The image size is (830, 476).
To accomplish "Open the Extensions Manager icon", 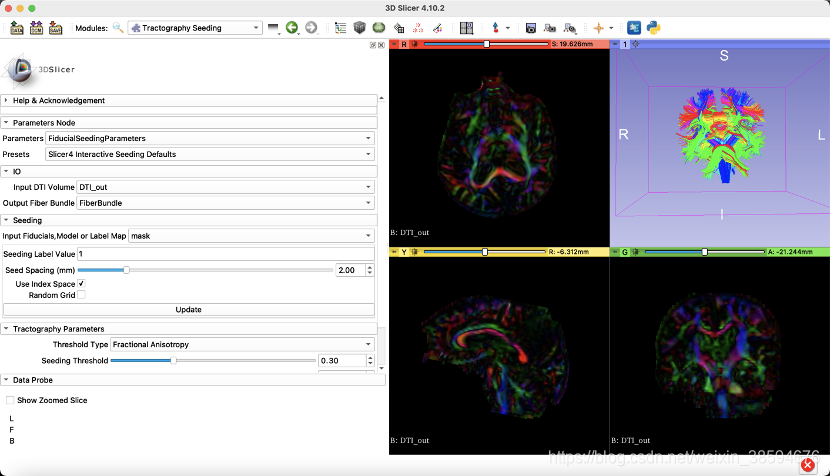I will [x=634, y=28].
